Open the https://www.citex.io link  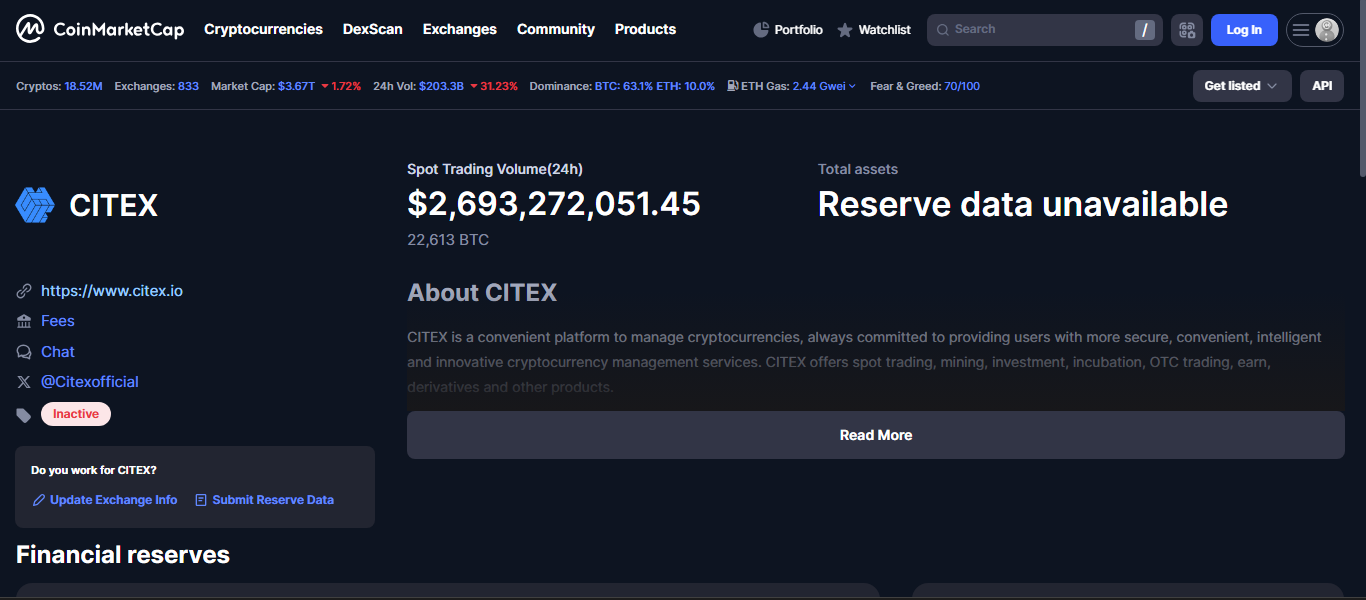tap(112, 291)
